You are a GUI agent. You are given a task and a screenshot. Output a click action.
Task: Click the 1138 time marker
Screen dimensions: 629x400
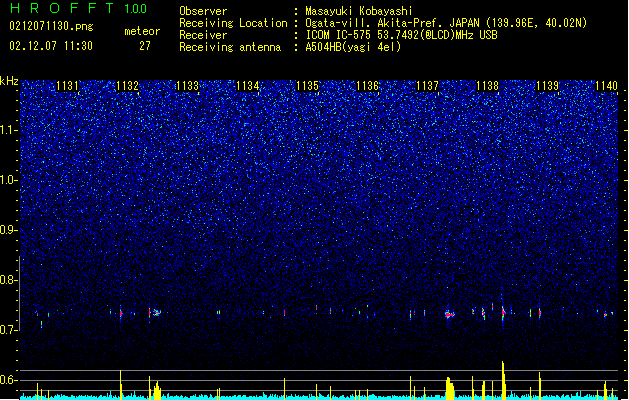487,85
